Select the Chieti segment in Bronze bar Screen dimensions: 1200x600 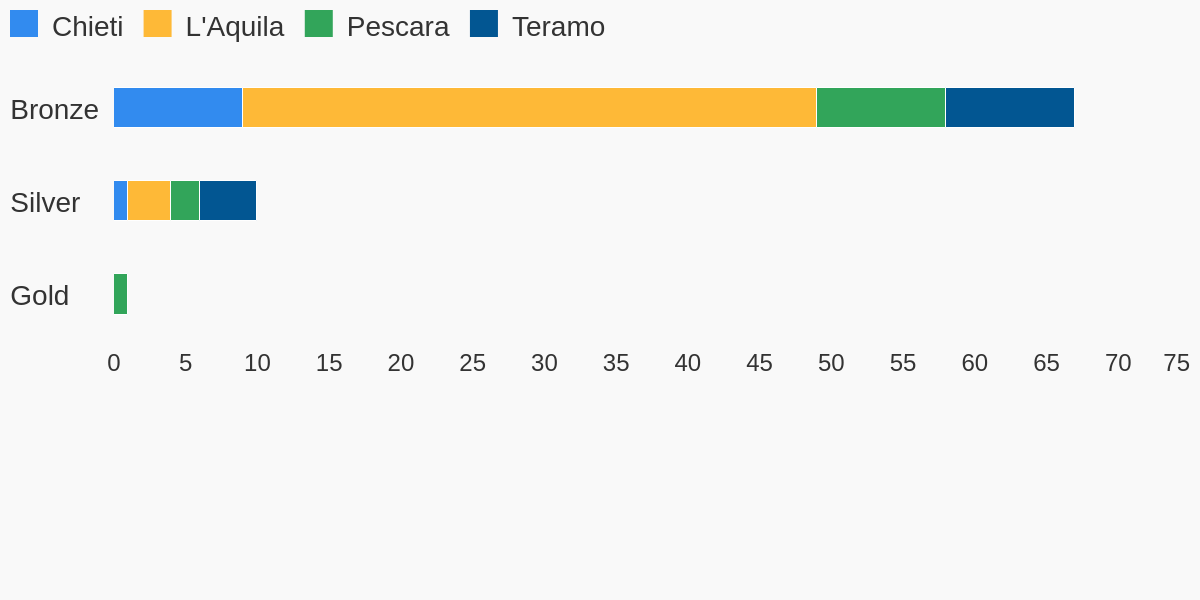[178, 108]
